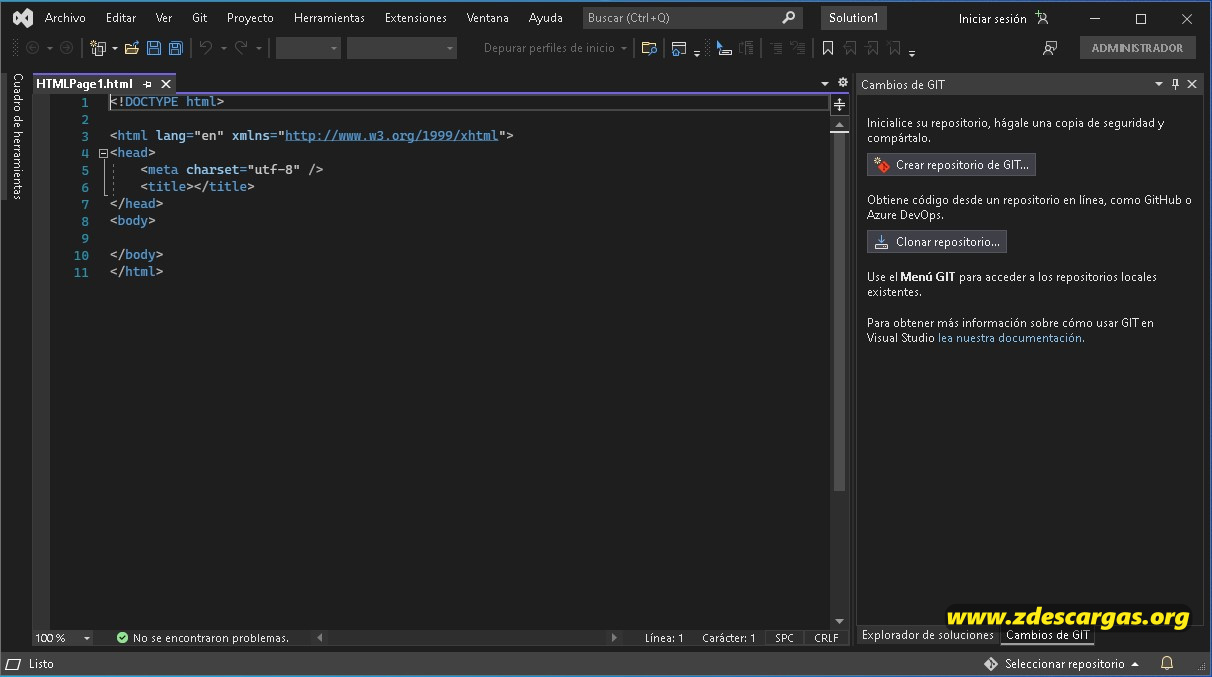Close the Cambios de GIT panel
This screenshot has height=677, width=1212.
click(1192, 85)
